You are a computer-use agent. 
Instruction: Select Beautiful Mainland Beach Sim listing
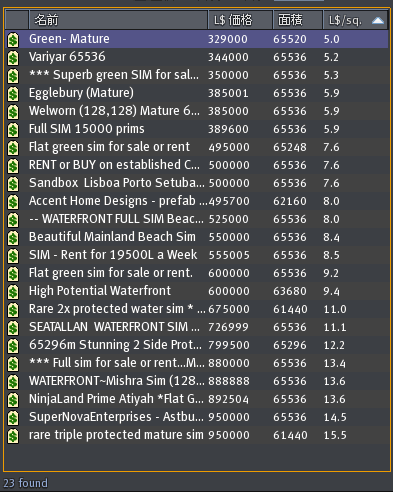click(197, 237)
